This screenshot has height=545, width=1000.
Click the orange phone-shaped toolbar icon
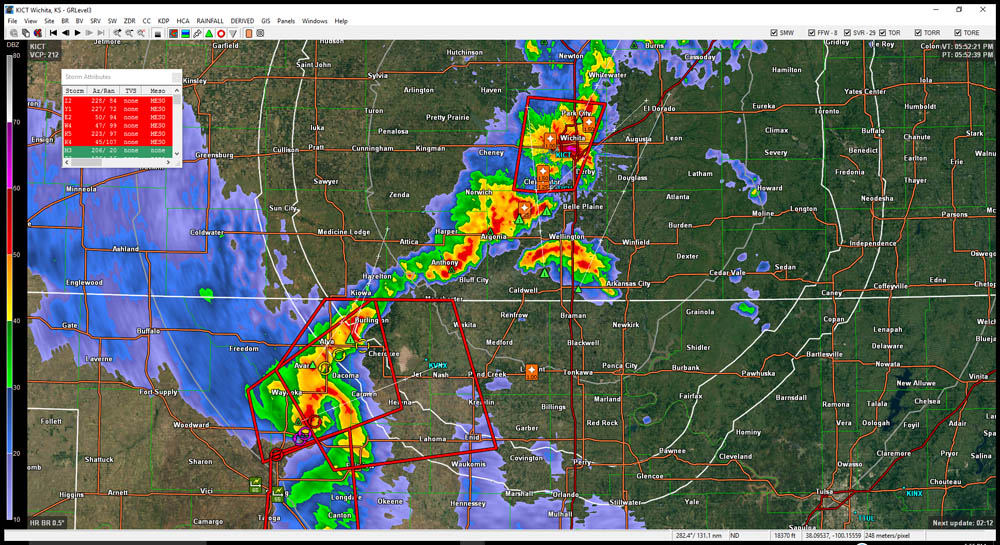[248, 33]
